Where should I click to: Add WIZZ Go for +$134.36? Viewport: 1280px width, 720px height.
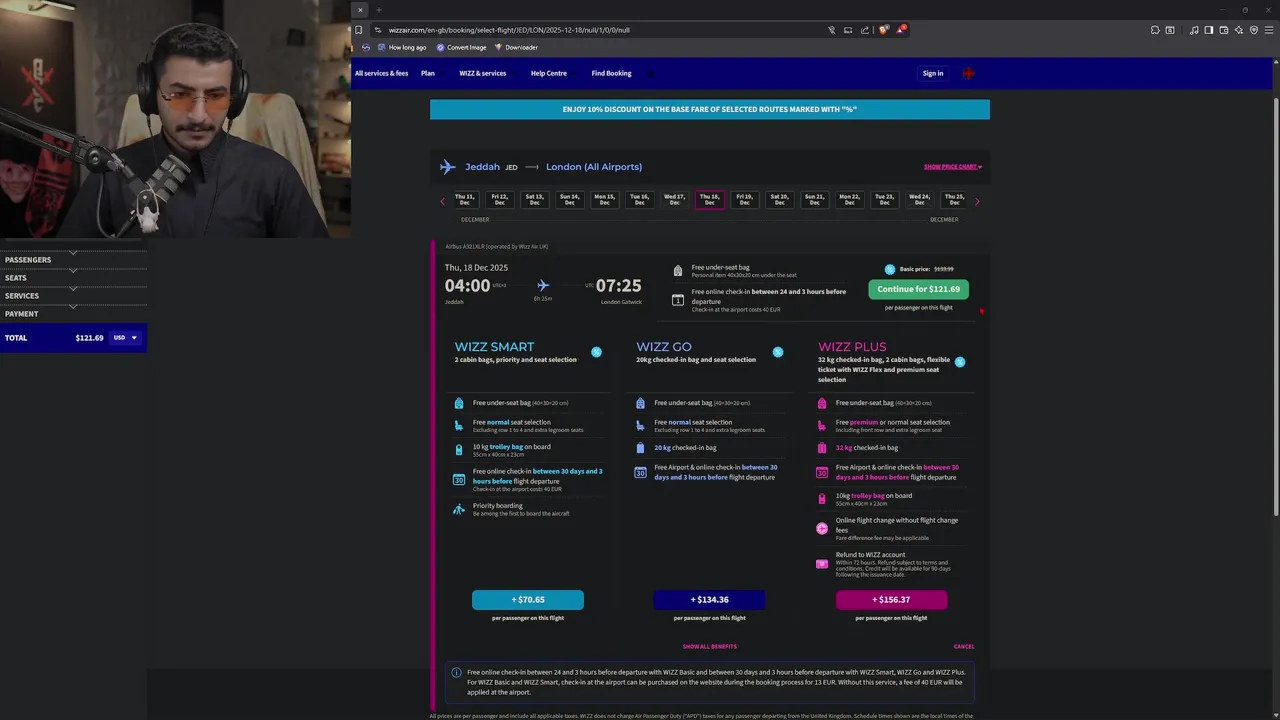(709, 600)
